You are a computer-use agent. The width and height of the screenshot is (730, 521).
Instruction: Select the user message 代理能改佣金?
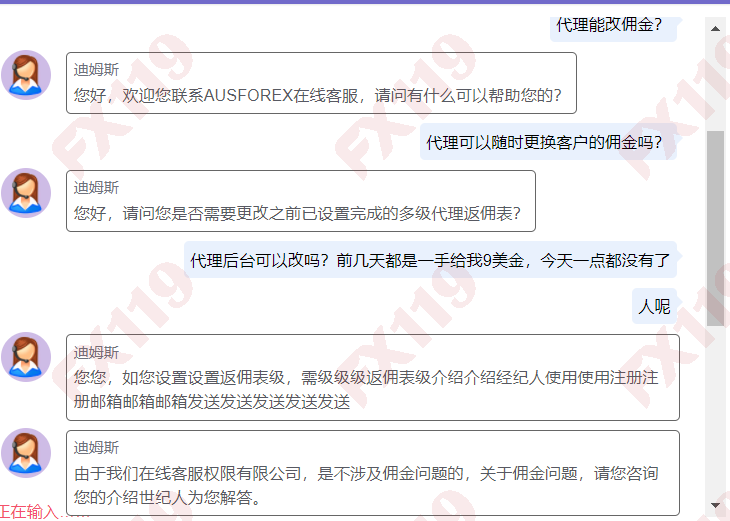click(609, 25)
